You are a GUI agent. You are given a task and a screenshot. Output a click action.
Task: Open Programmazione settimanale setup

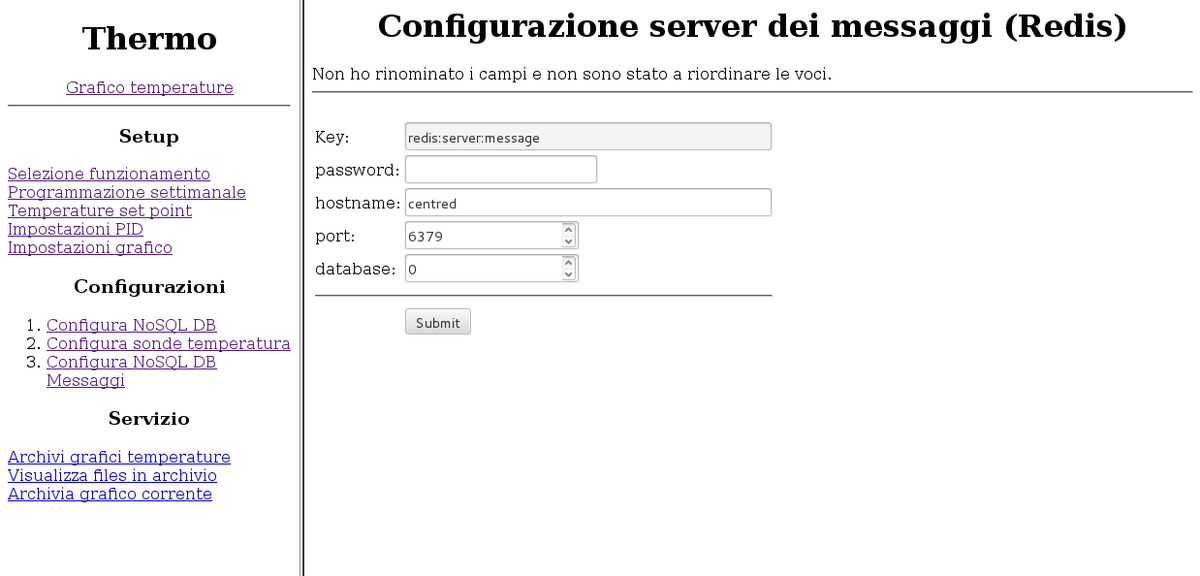pos(126,192)
